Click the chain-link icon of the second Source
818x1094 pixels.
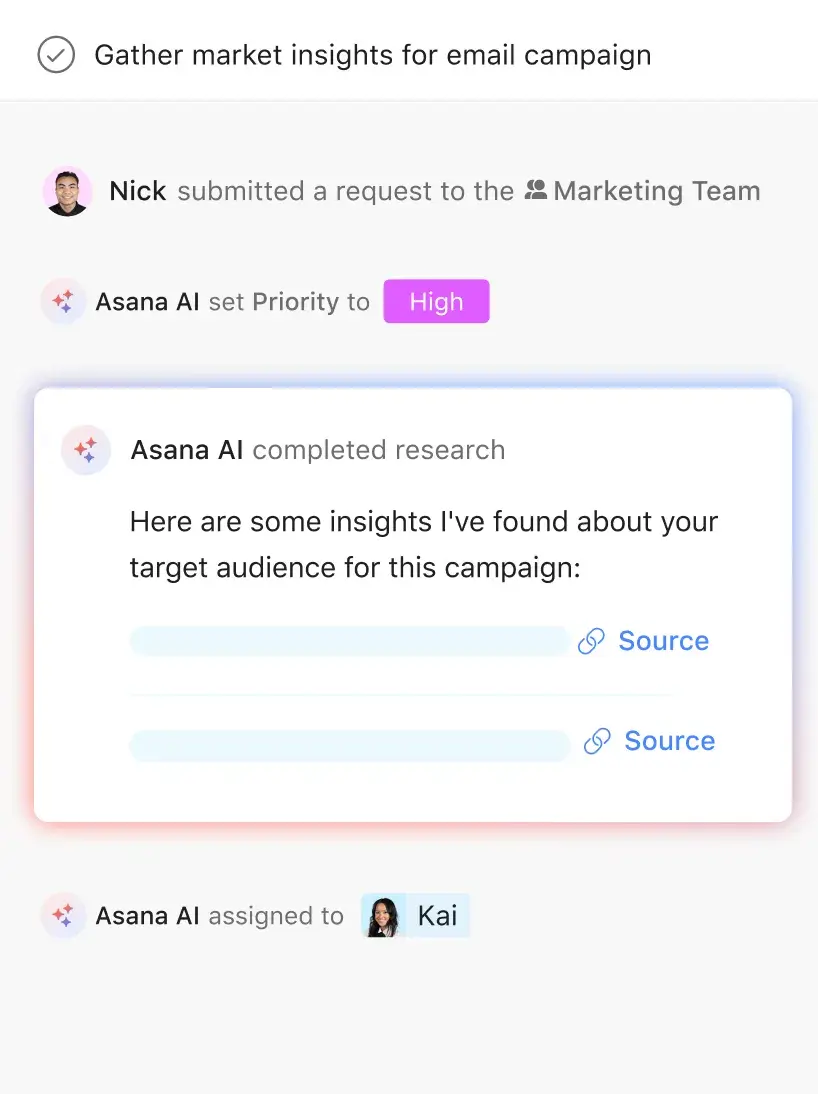click(x=597, y=741)
